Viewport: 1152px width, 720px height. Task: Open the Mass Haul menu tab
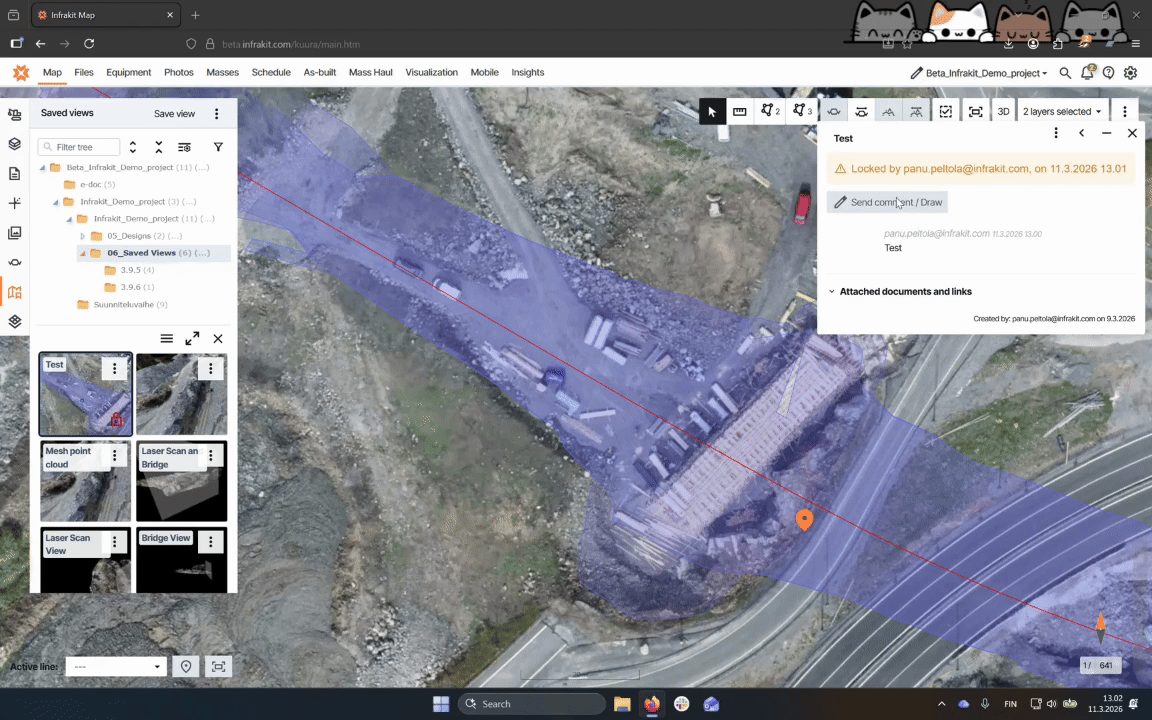click(x=370, y=73)
